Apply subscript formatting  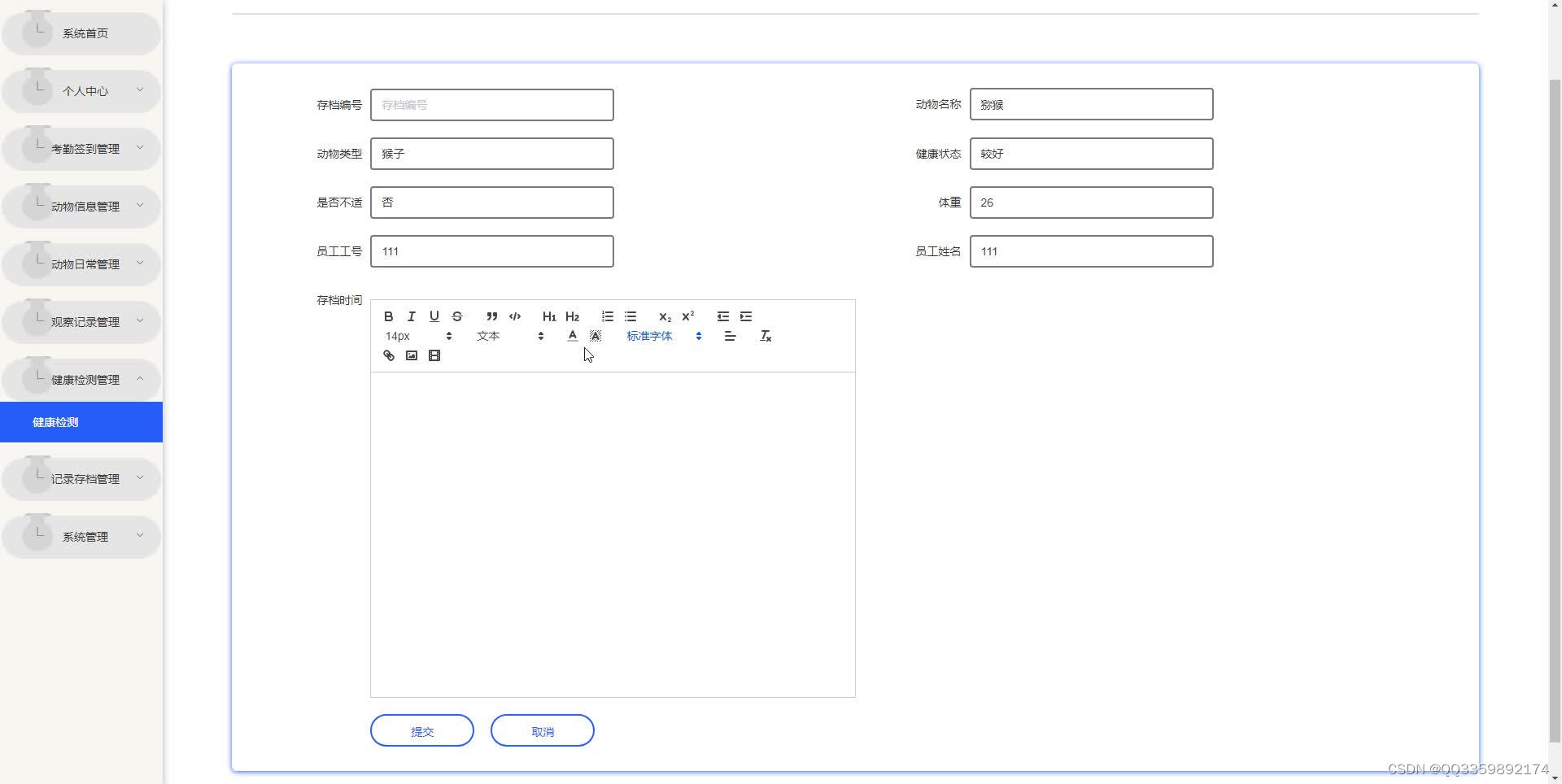pos(665,316)
